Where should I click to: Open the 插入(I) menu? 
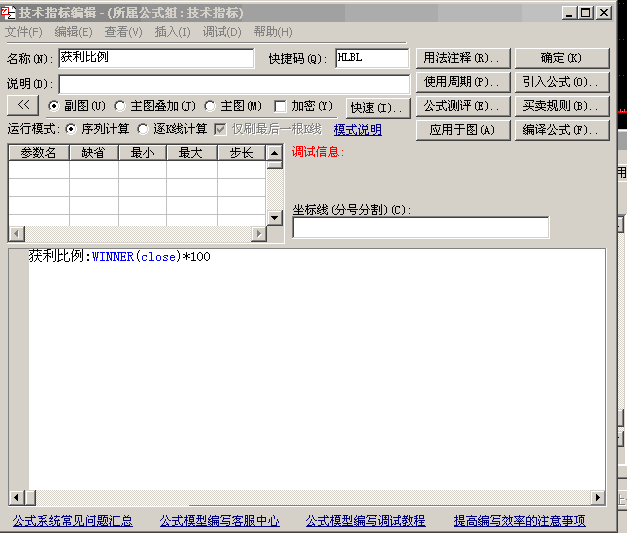pyautogui.click(x=172, y=32)
